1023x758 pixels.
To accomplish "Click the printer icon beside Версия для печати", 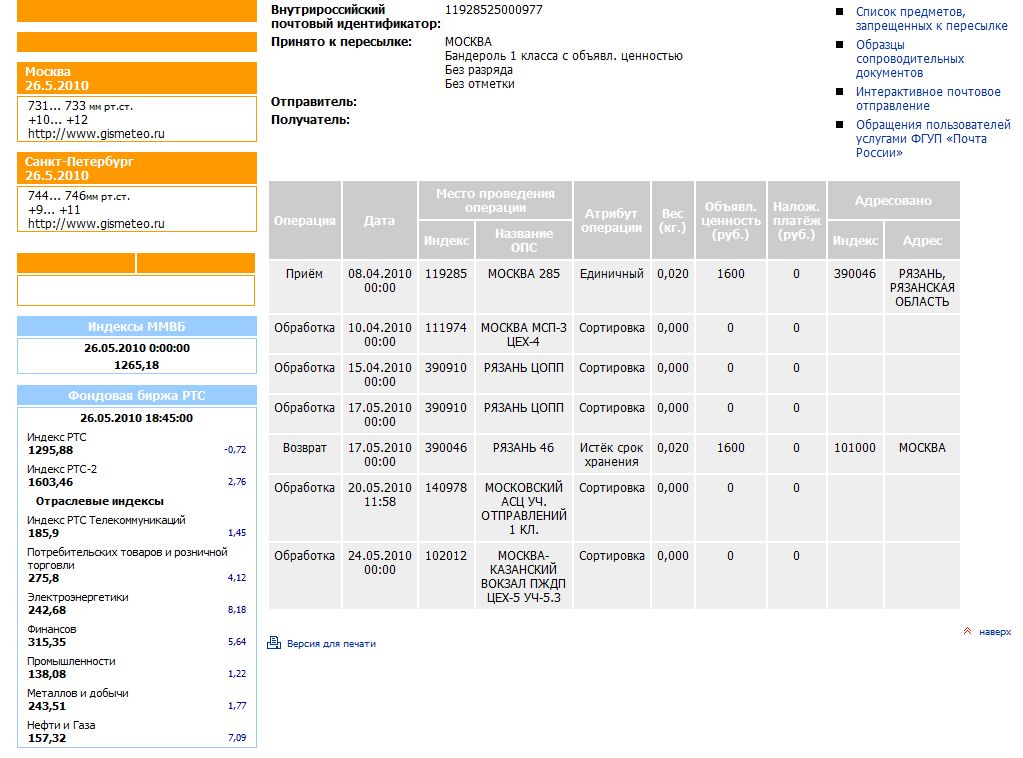I will tap(274, 643).
